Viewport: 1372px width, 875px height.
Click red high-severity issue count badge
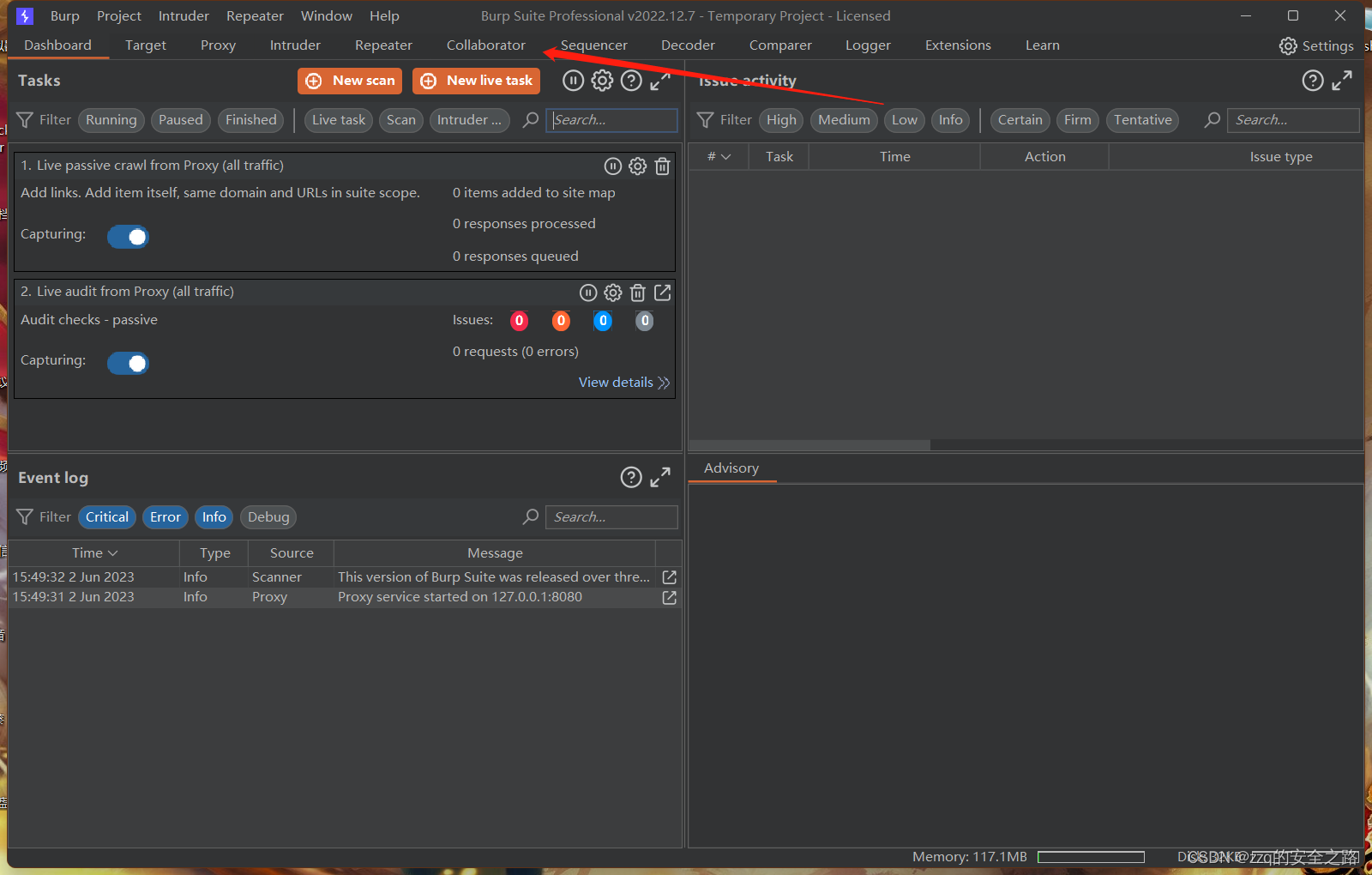click(x=519, y=321)
